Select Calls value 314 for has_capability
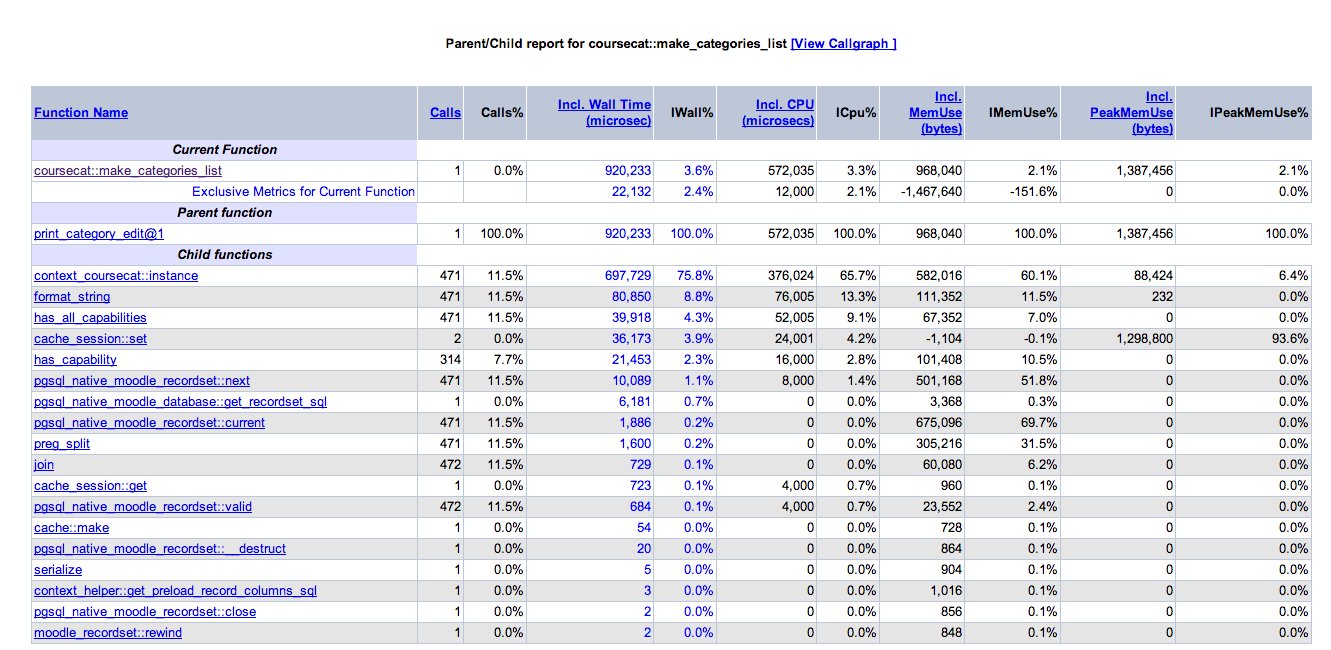This screenshot has height=650, width=1331. click(x=451, y=360)
